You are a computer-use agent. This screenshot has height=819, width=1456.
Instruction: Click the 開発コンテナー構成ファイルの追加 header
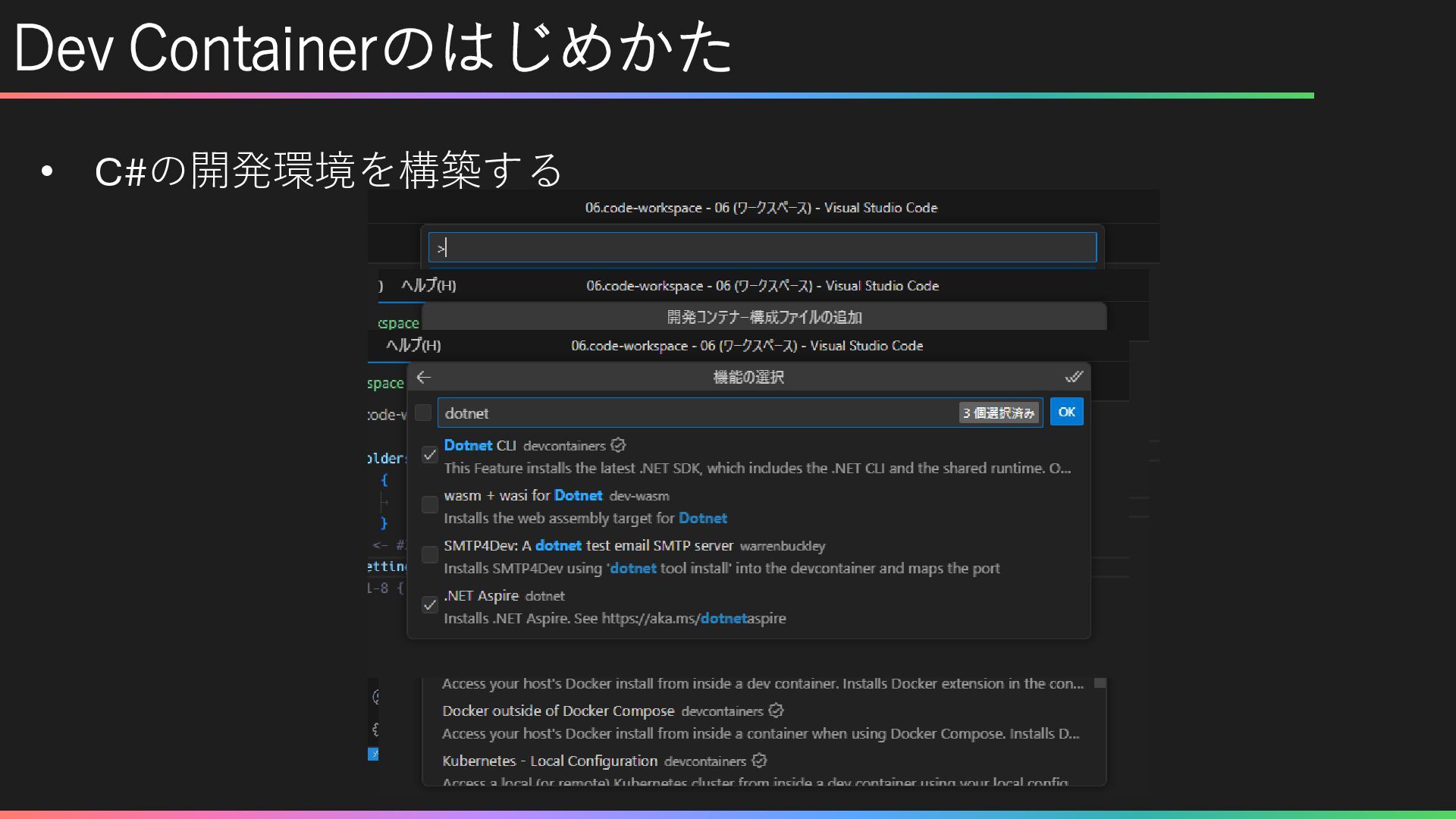pyautogui.click(x=764, y=317)
